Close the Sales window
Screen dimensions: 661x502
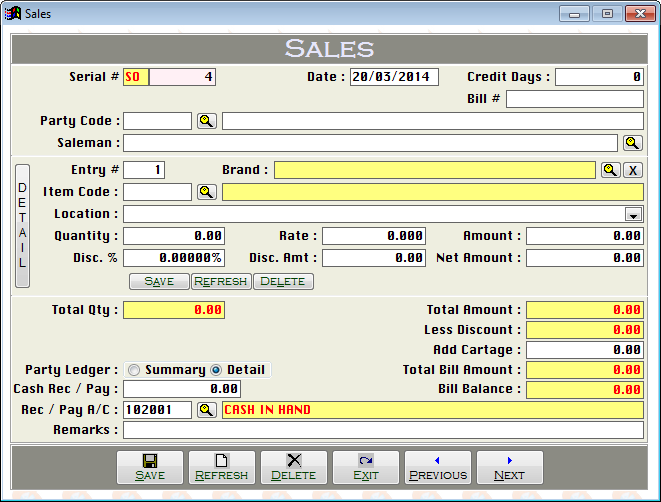(640, 13)
